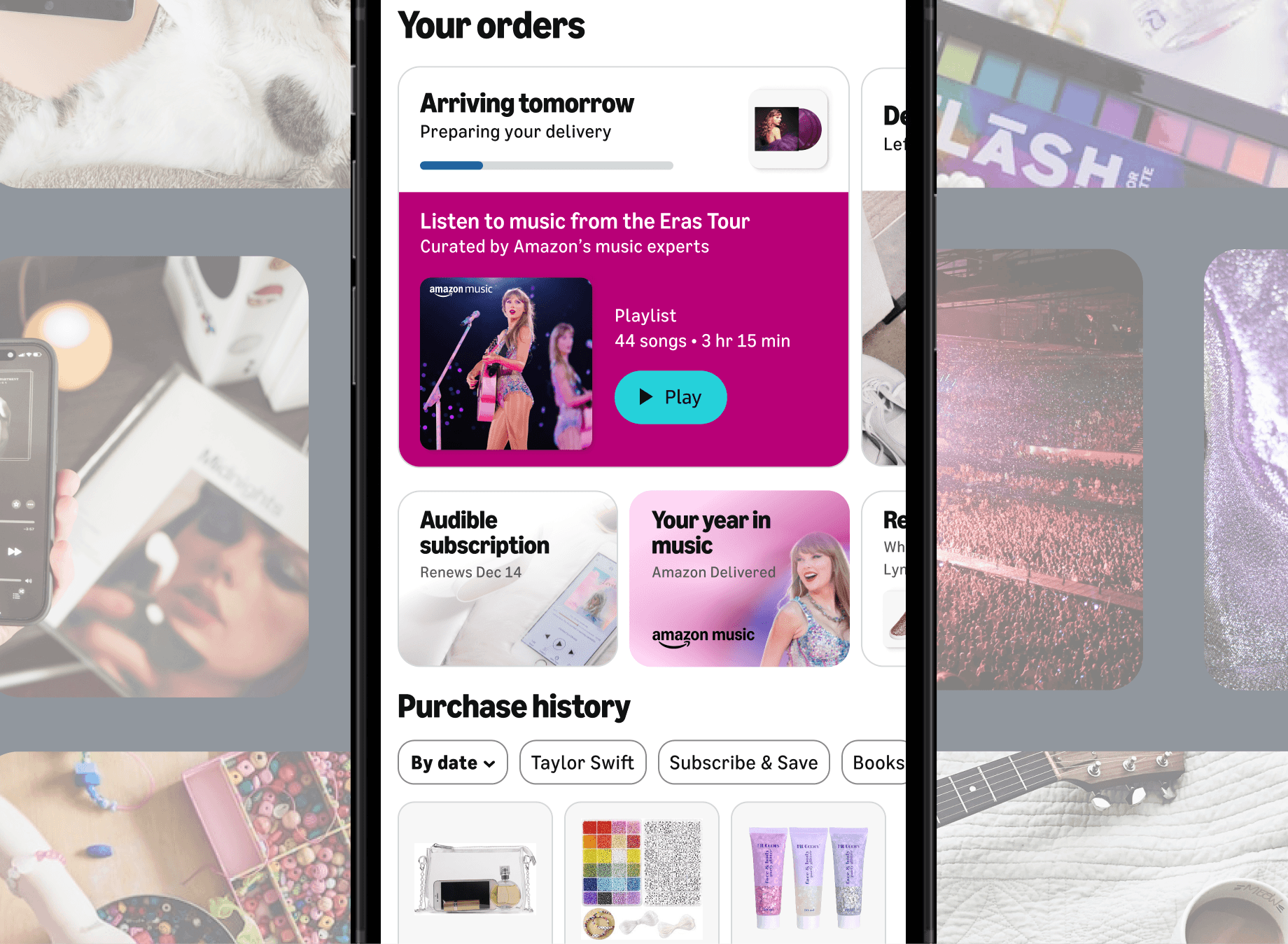1288x944 pixels.
Task: Select the Books filter chip
Action: coord(874,763)
